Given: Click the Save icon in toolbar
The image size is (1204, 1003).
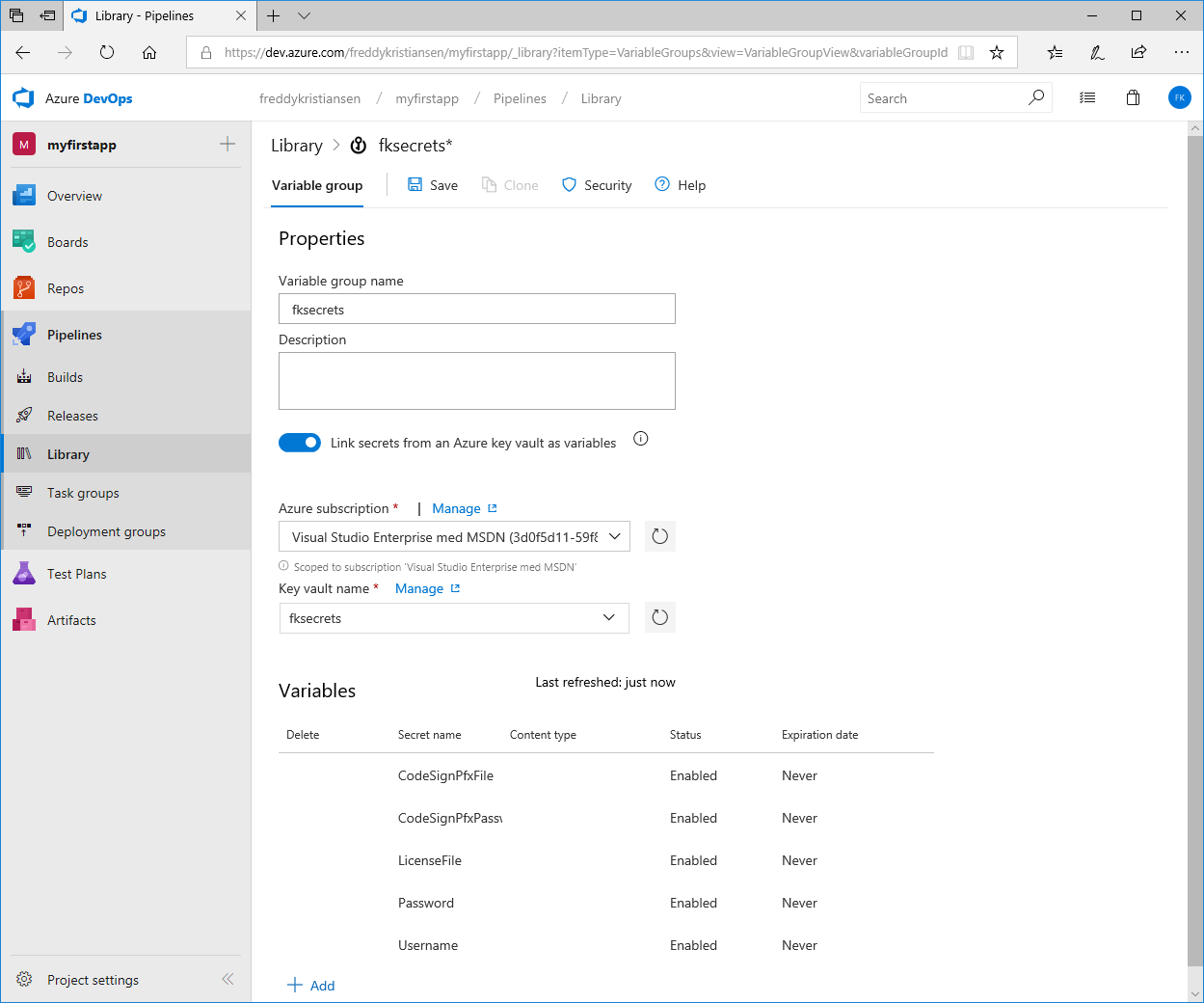Looking at the screenshot, I should [415, 185].
